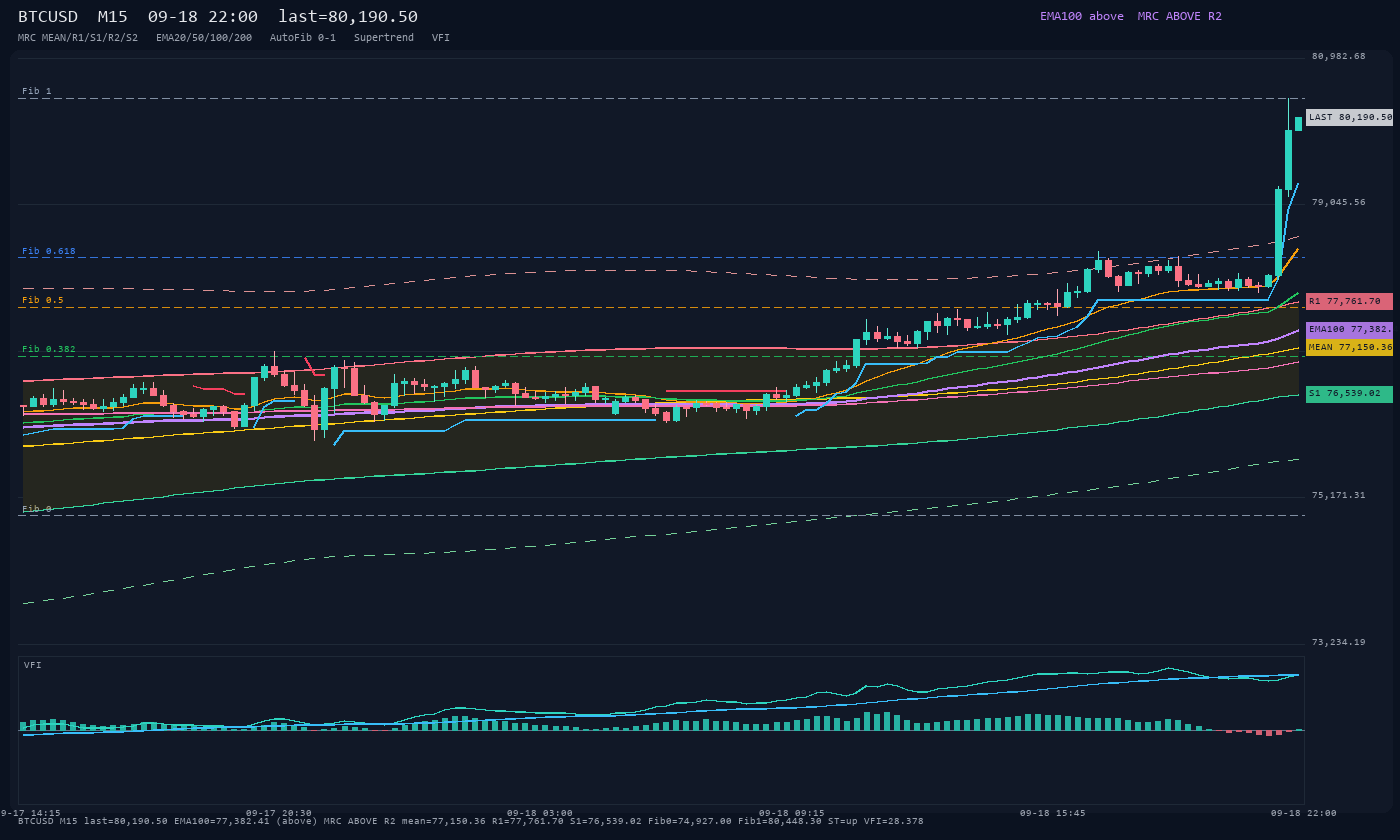
Task: Click the purple EMA100 price tag on the axis
Action: 1350,329
